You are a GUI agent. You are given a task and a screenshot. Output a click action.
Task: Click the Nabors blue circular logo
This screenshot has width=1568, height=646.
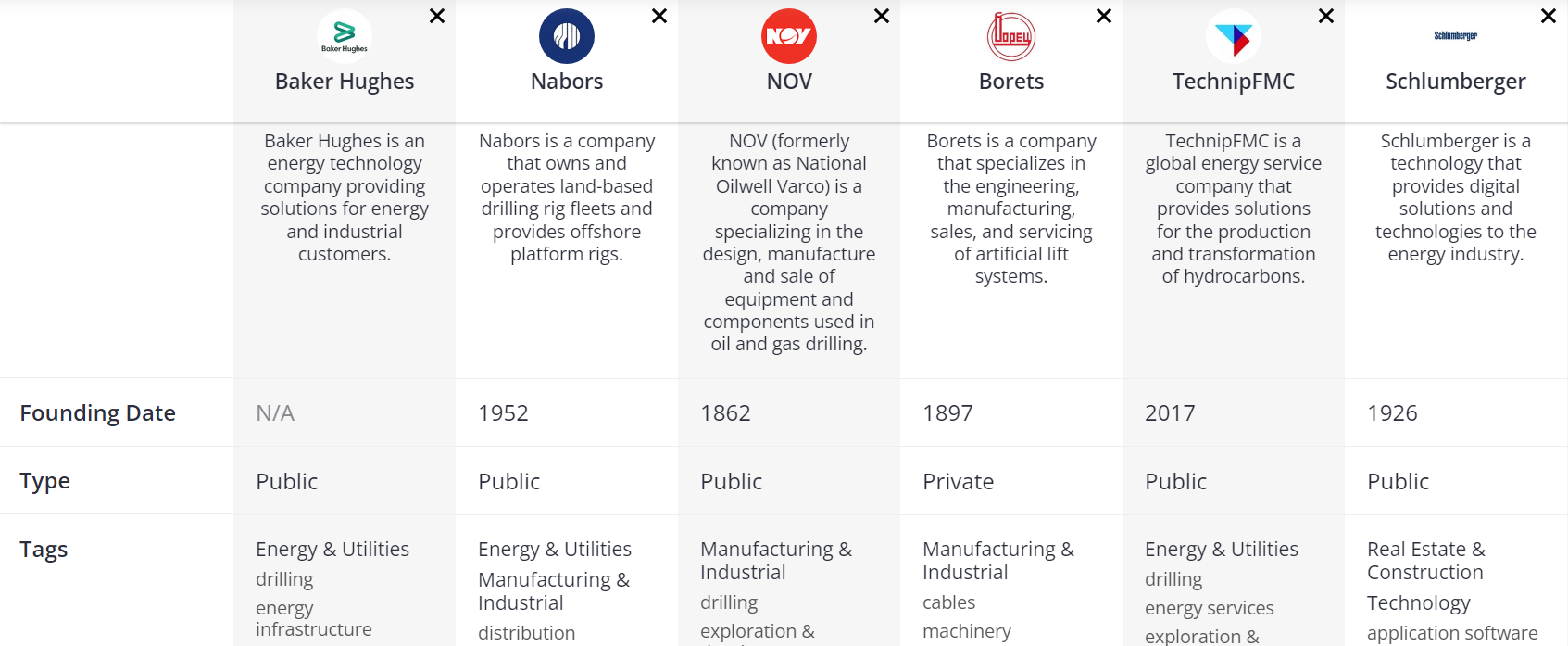click(567, 36)
